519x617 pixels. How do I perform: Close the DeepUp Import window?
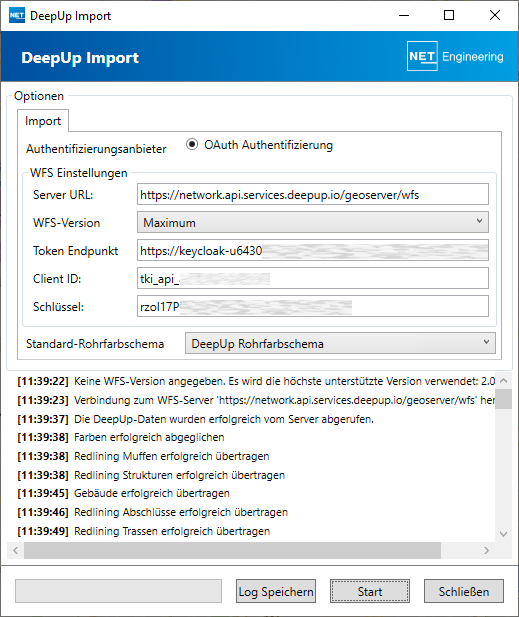[495, 15]
